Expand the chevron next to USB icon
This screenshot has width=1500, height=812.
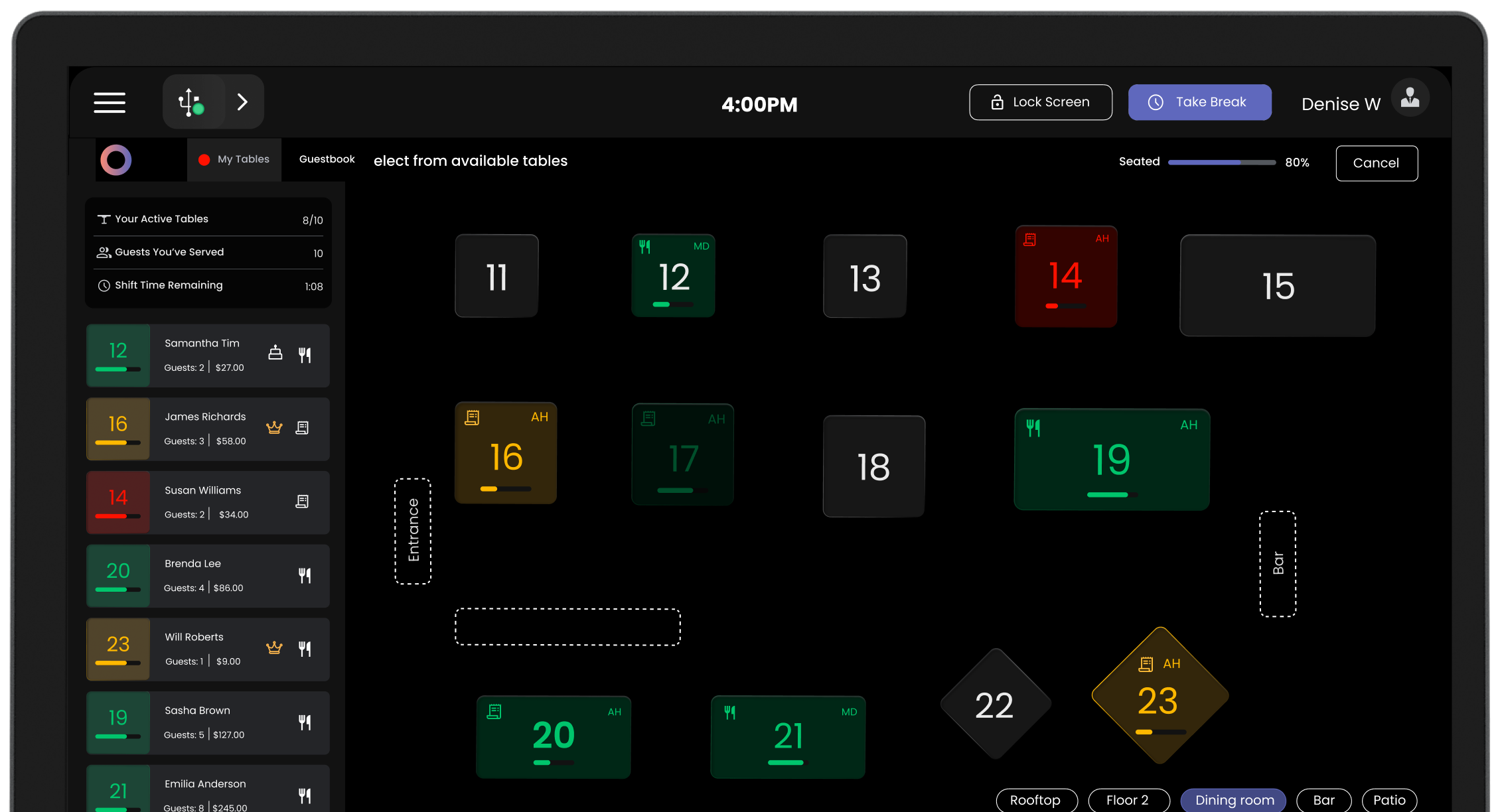coord(243,102)
